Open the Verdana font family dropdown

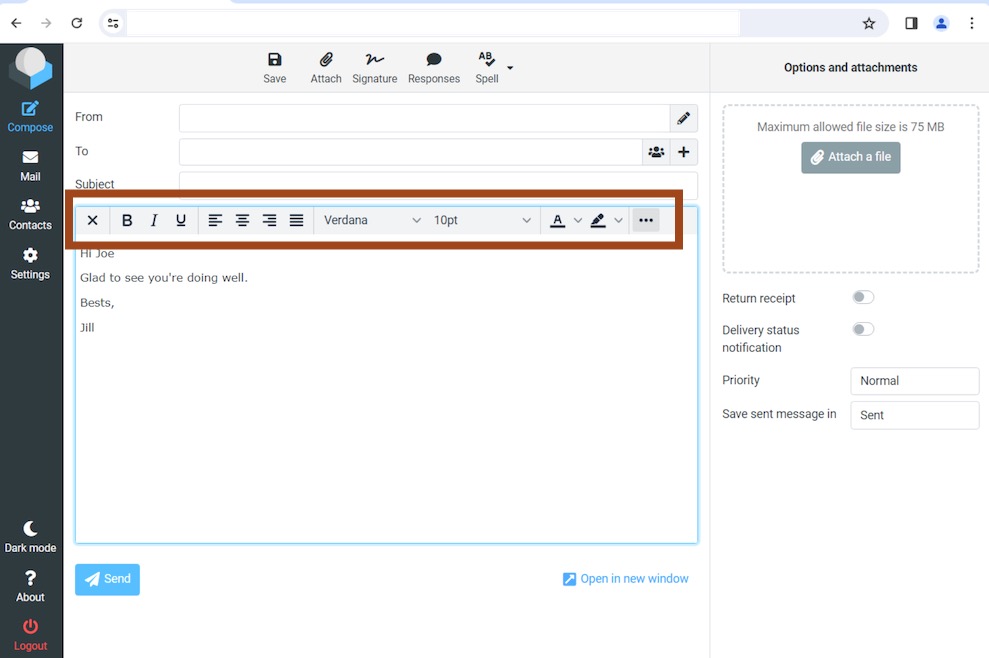(x=372, y=221)
